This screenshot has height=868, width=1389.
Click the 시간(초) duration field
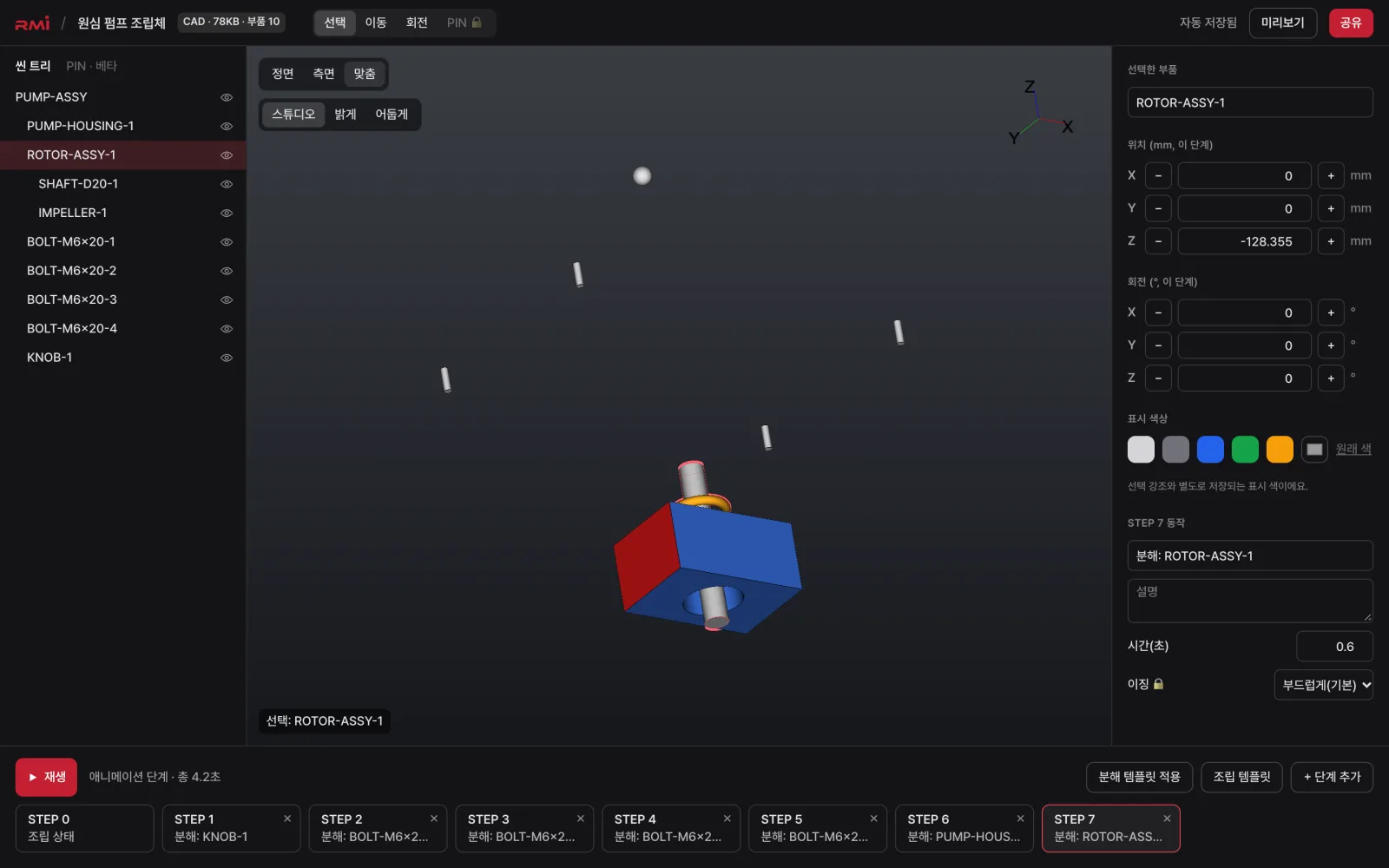click(1334, 647)
